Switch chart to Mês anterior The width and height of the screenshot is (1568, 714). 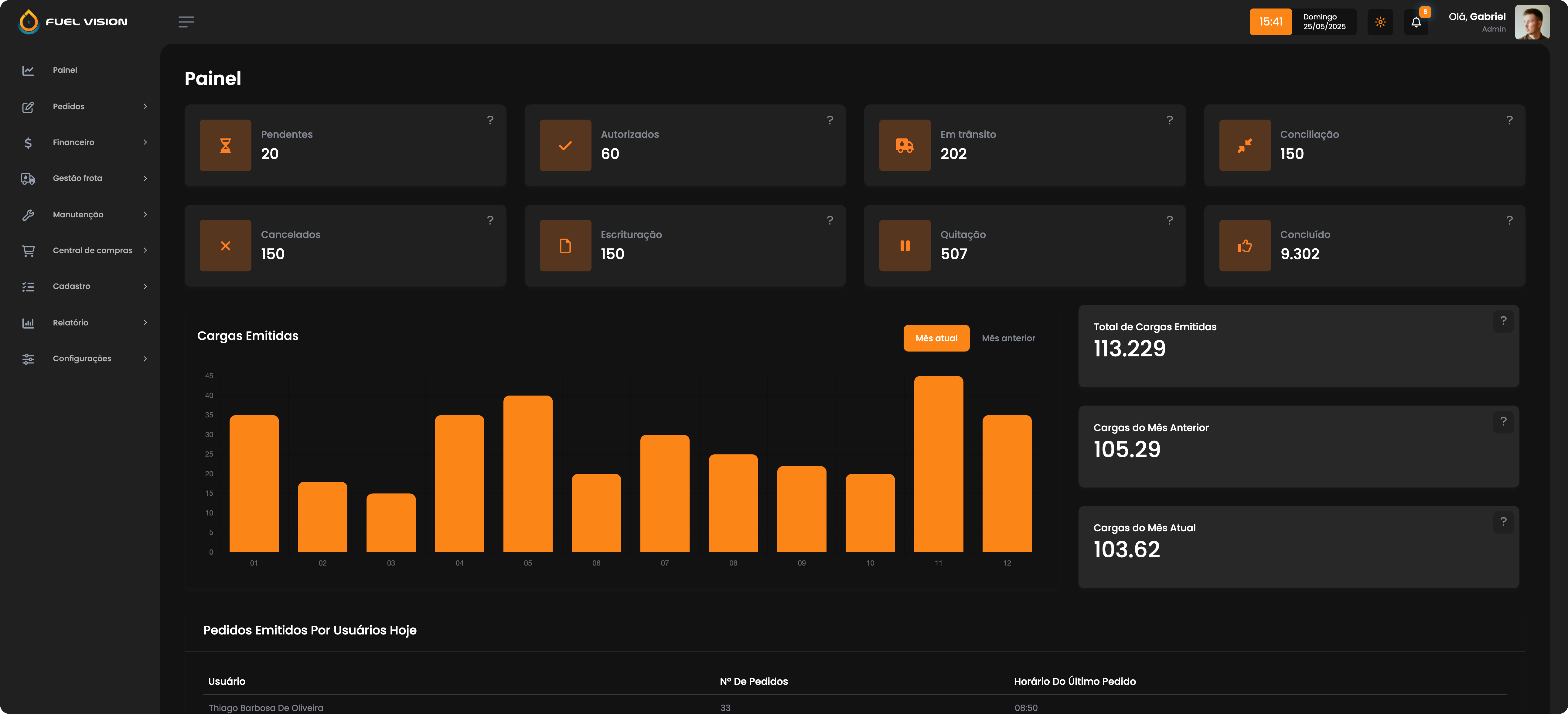click(1008, 338)
